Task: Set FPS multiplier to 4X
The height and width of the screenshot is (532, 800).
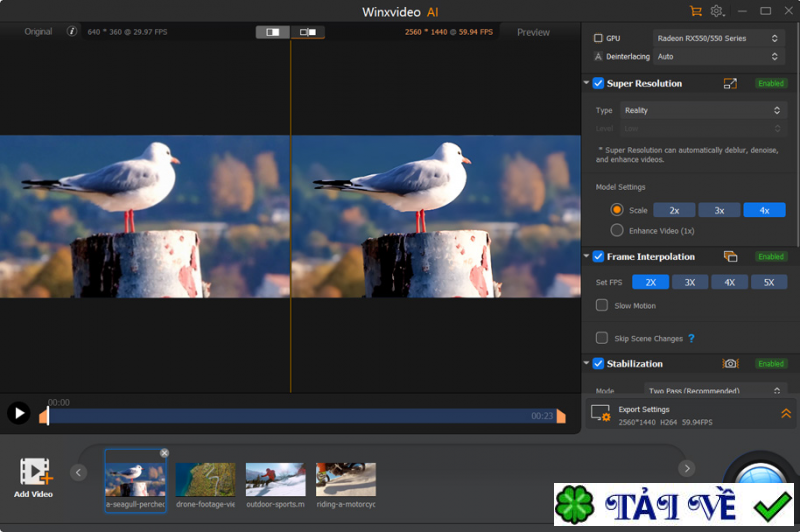Action: [729, 282]
